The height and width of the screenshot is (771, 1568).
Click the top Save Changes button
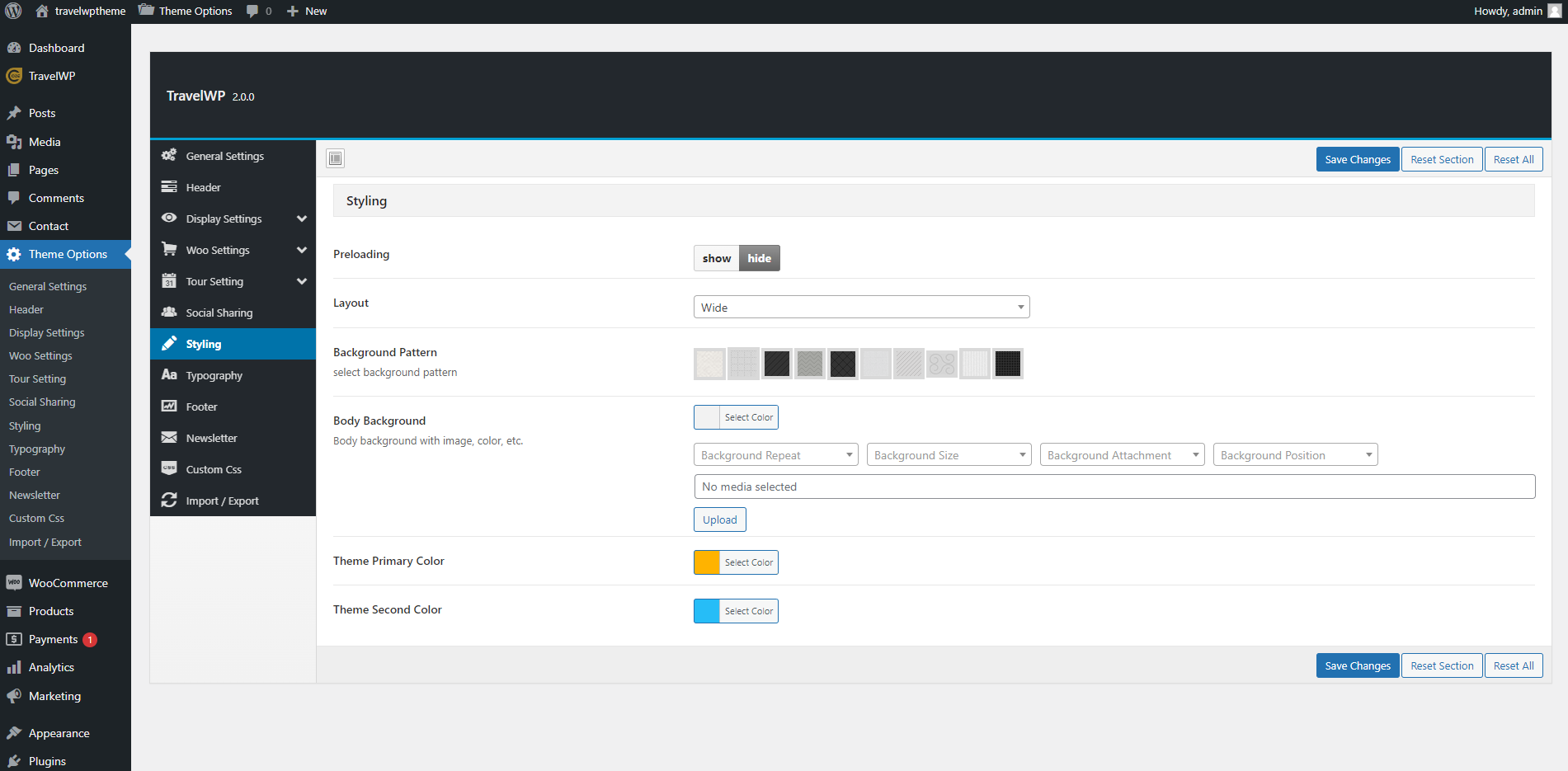pos(1358,159)
